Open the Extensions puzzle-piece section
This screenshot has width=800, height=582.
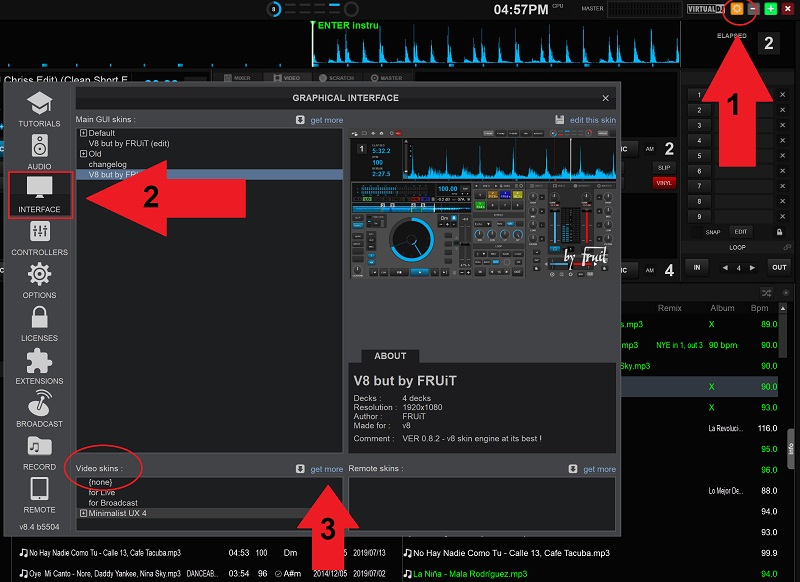(39, 366)
